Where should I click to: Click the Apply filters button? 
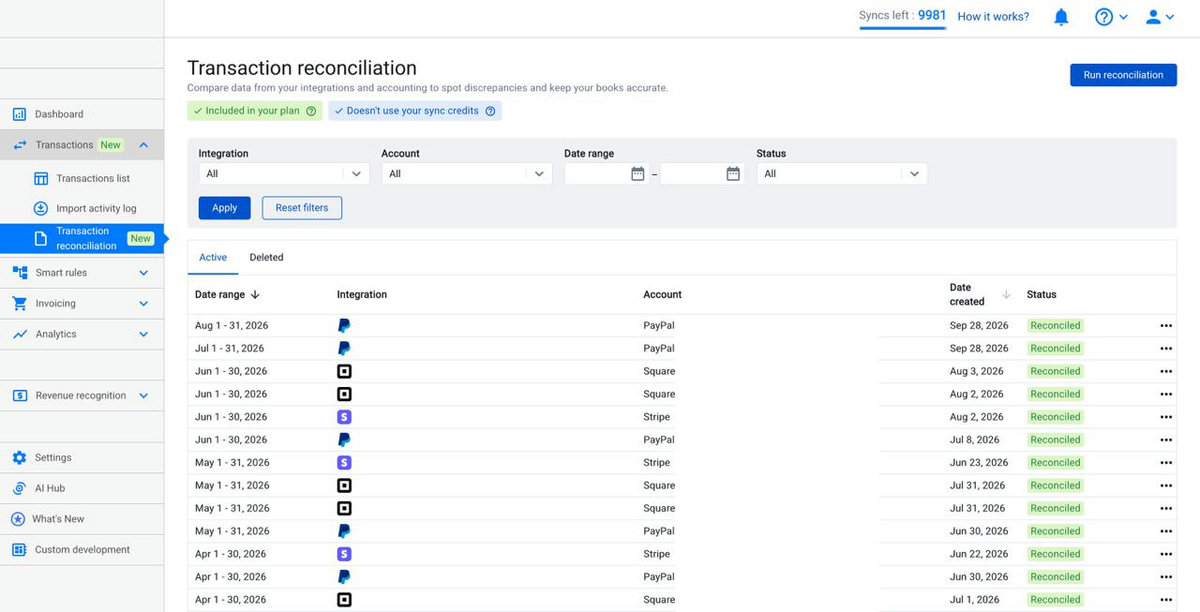225,208
